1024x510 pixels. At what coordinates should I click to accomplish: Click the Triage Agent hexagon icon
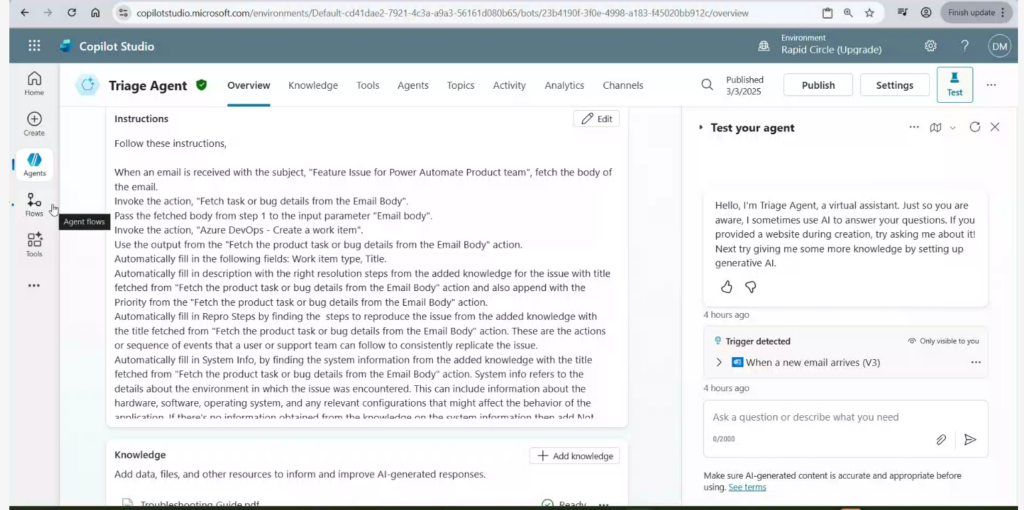pos(88,85)
